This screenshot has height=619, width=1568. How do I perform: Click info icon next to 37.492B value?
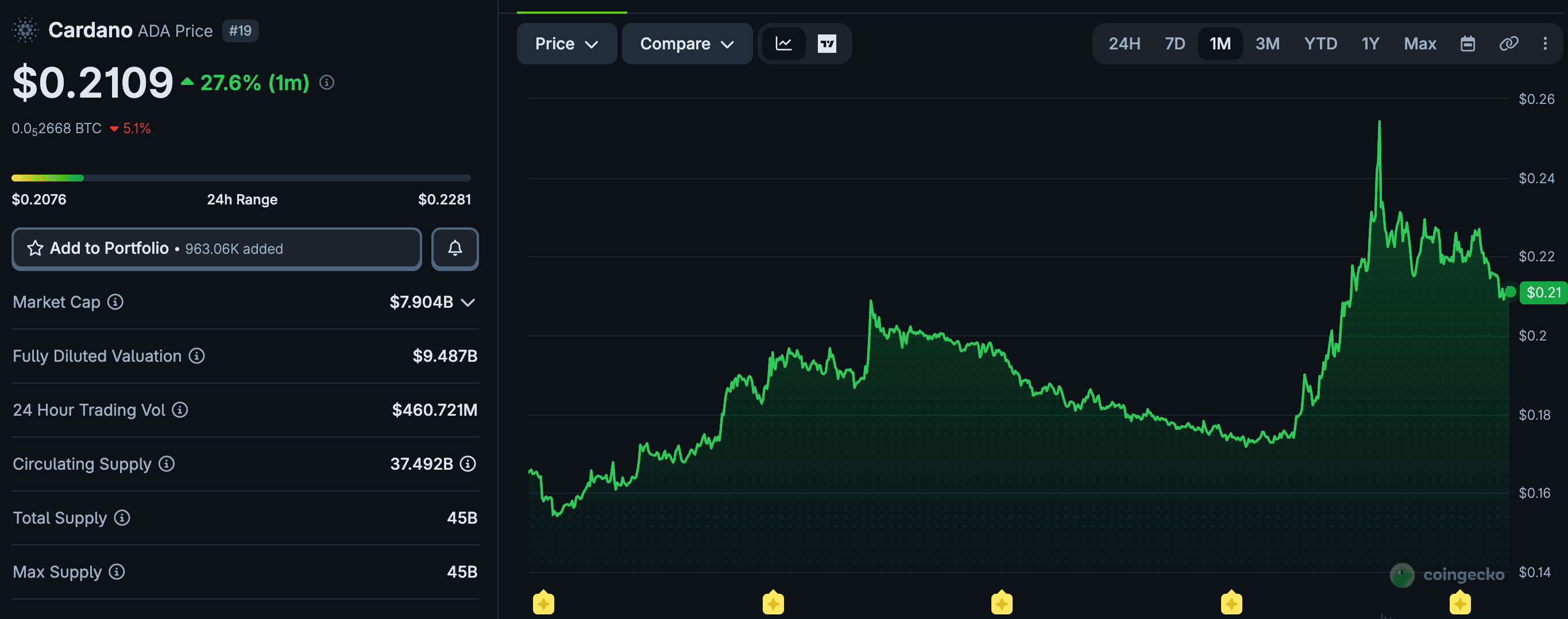pos(468,464)
